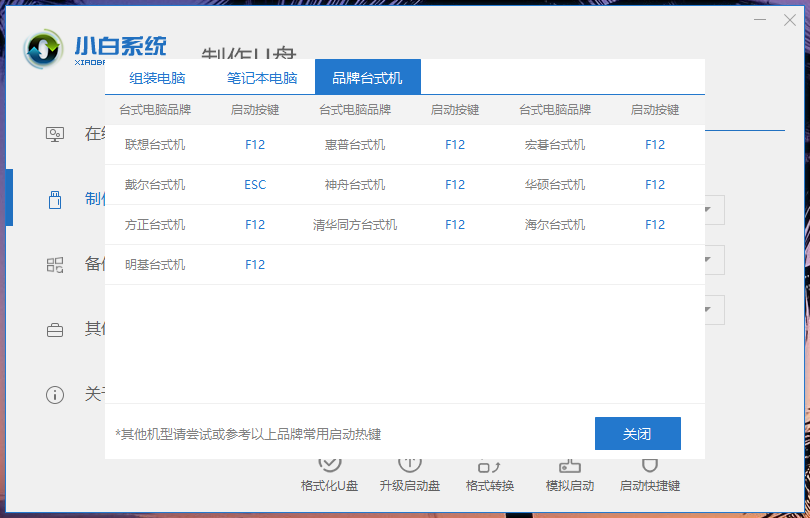Switch to the 组装电脑 tab

(157, 77)
